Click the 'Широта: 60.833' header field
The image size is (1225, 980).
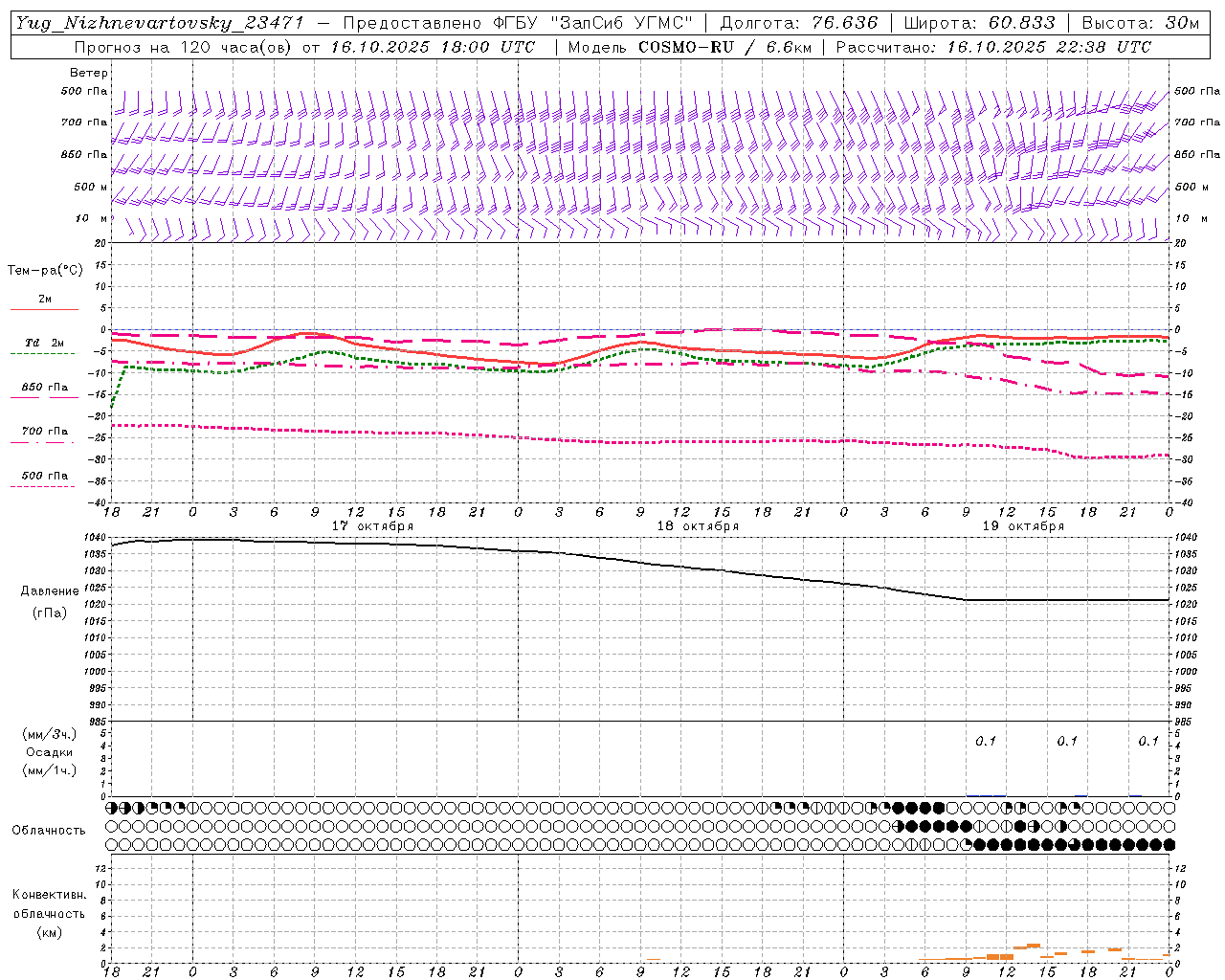click(x=979, y=23)
